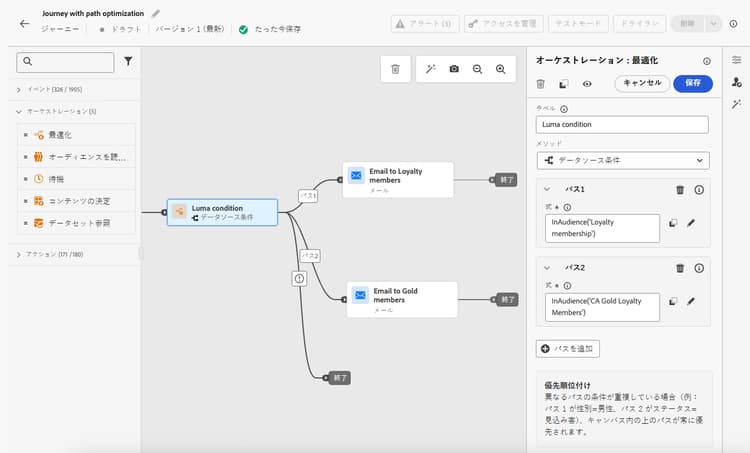The width and height of the screenshot is (750, 453).
Task: Collapse the パス1 section chevron
Action: point(547,189)
